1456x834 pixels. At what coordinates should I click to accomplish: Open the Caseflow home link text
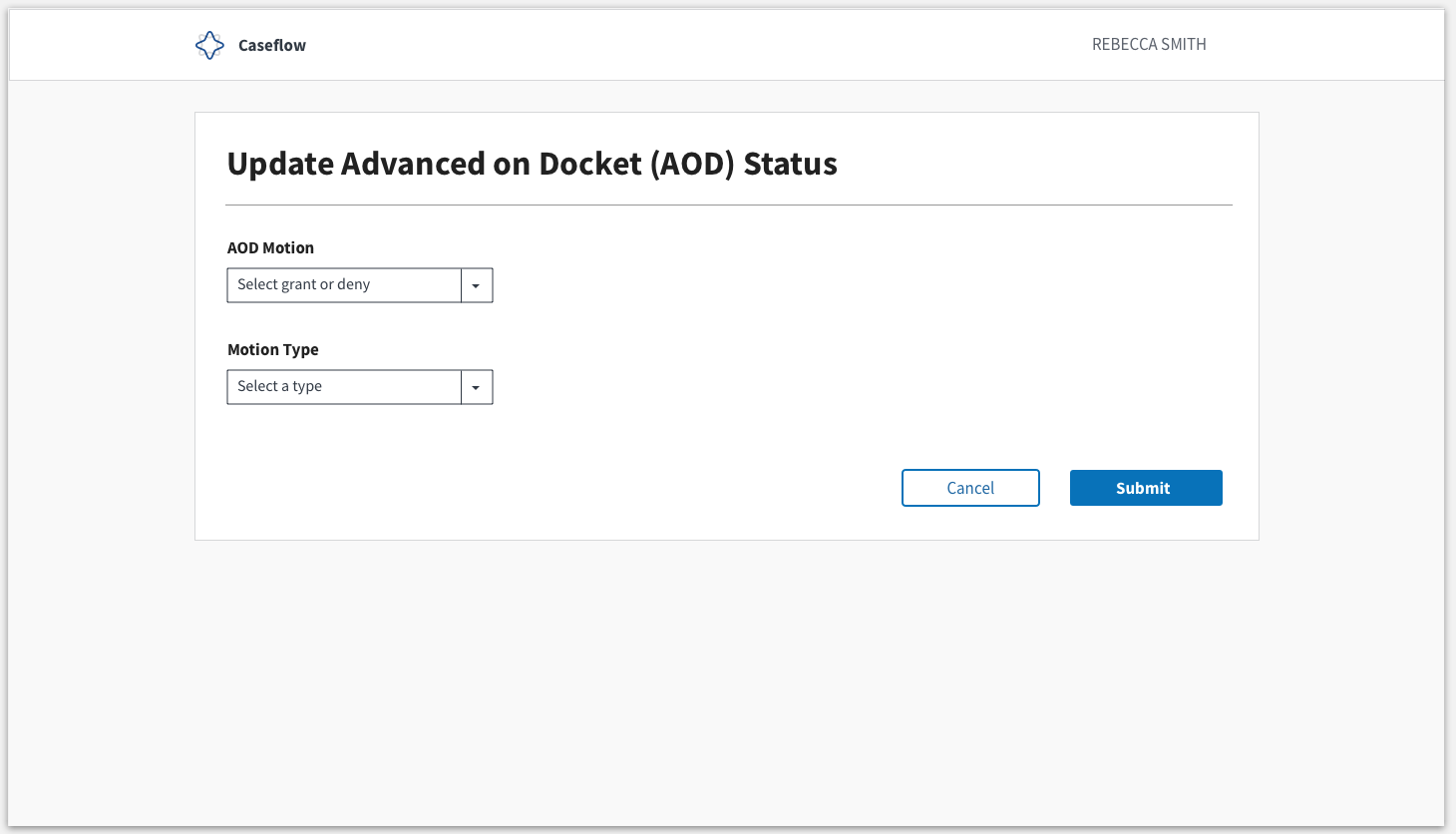pyautogui.click(x=272, y=45)
